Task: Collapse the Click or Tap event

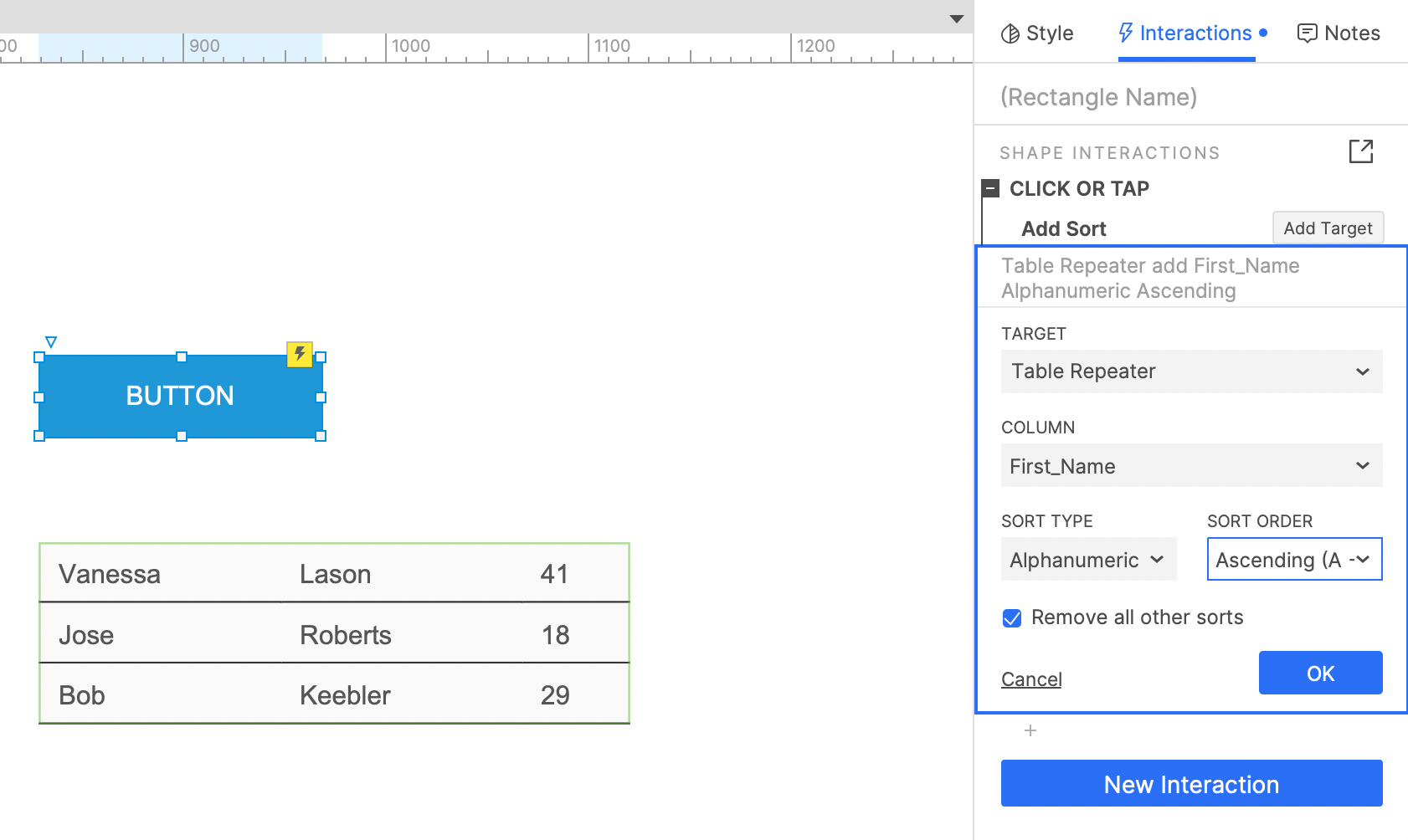Action: click(991, 188)
